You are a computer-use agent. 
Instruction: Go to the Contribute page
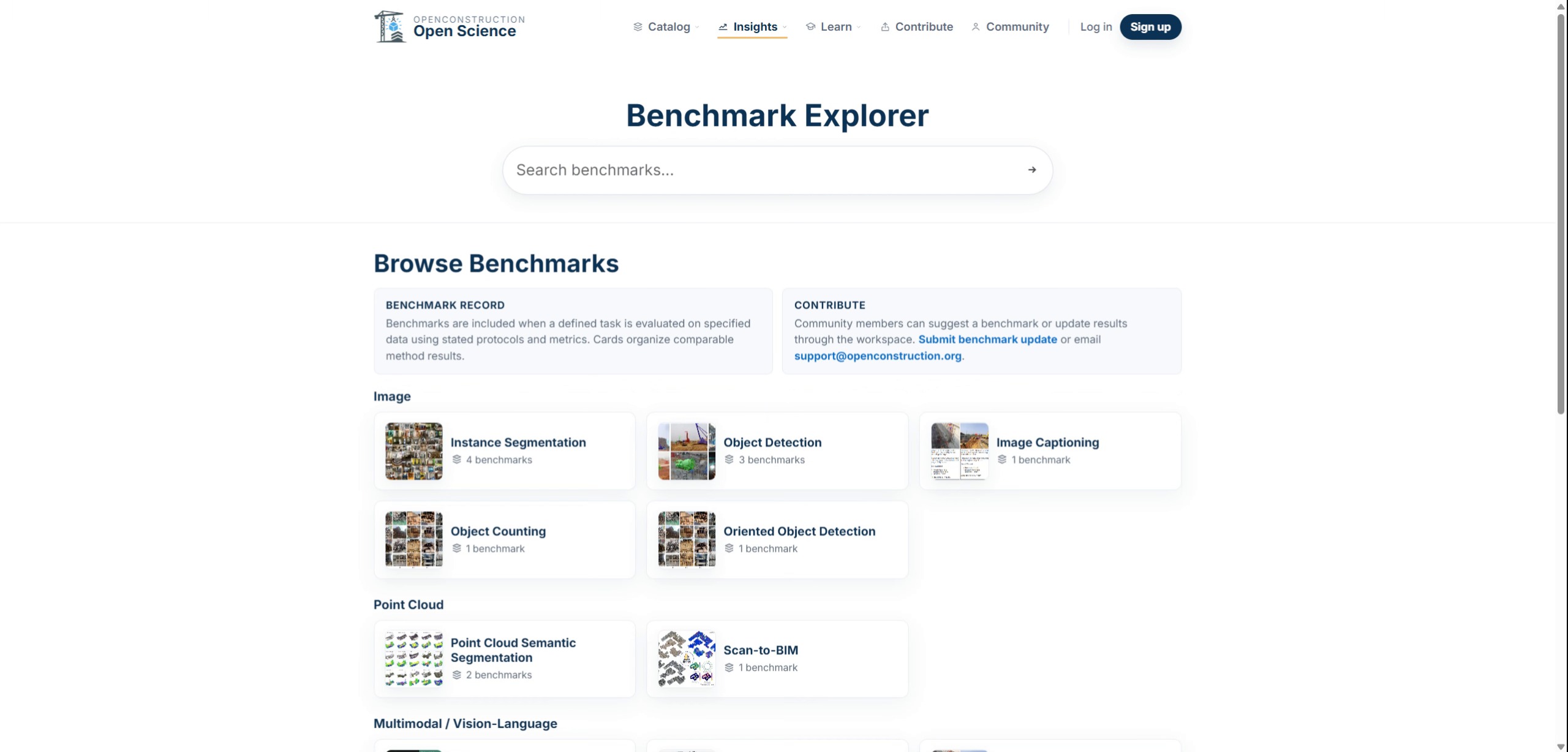917,27
